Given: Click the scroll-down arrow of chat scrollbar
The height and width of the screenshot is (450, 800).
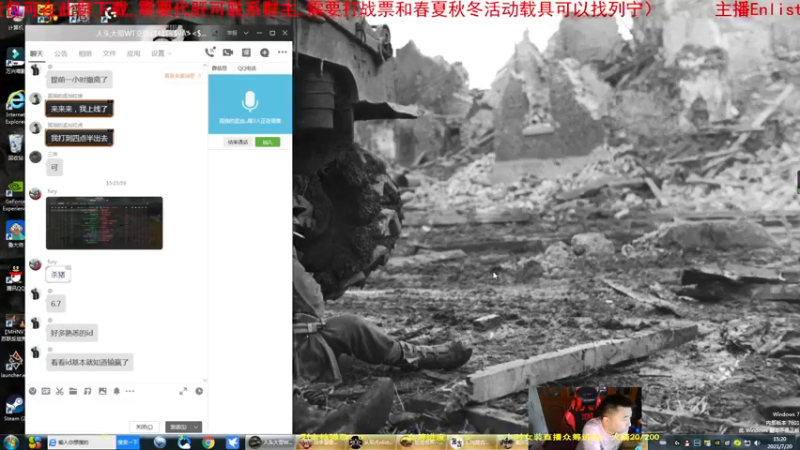Looking at the screenshot, I should point(205,380).
